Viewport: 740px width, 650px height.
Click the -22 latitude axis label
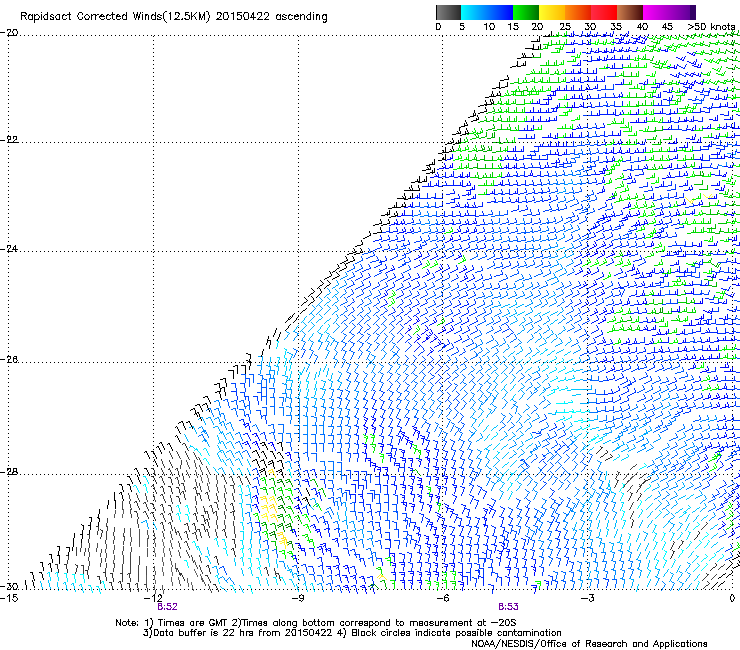9,140
